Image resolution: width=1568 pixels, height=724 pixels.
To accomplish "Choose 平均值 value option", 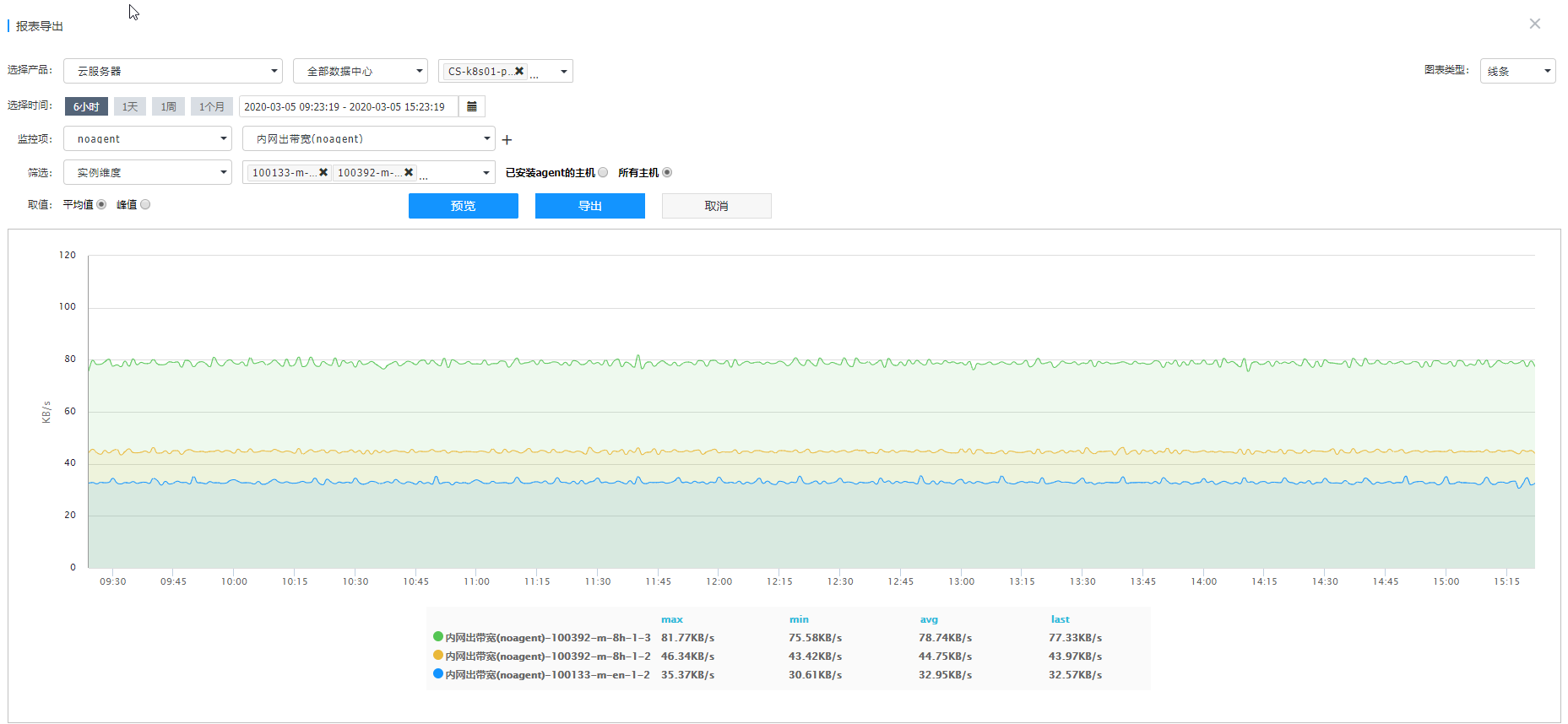I will 101,204.
